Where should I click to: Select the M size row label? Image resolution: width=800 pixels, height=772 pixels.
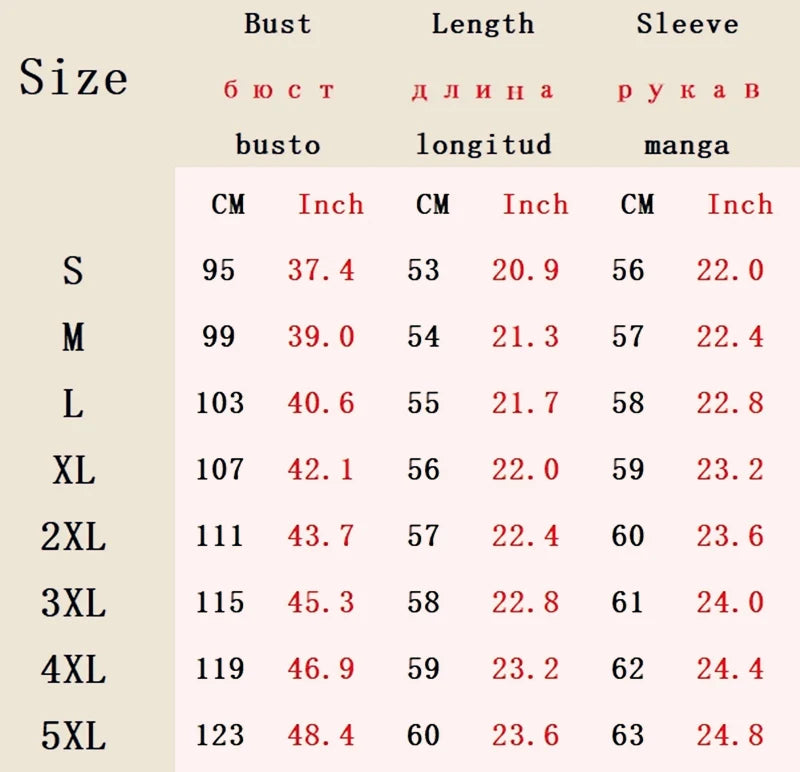73,338
